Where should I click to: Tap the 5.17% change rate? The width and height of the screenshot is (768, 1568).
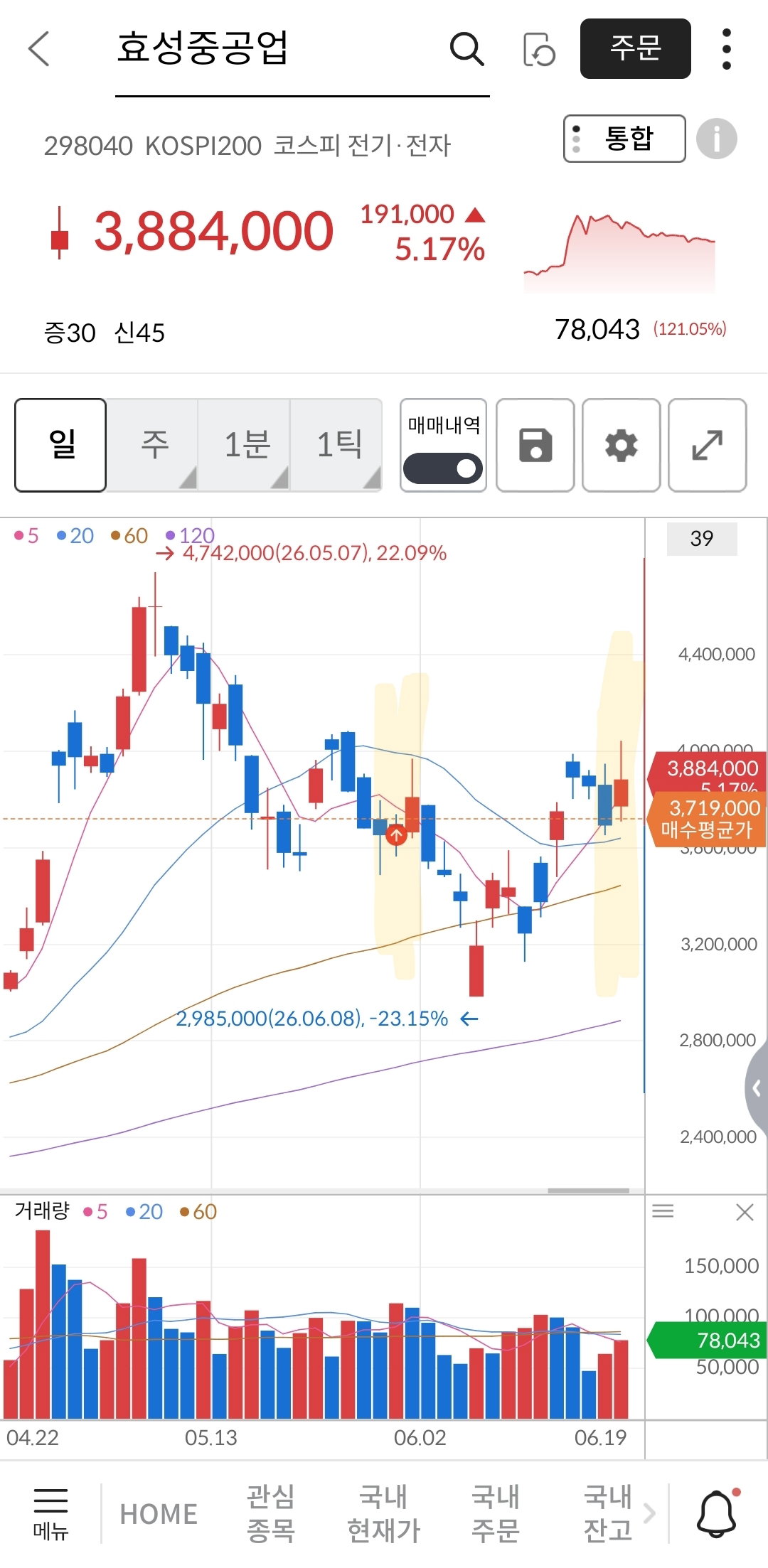pyautogui.click(x=439, y=249)
